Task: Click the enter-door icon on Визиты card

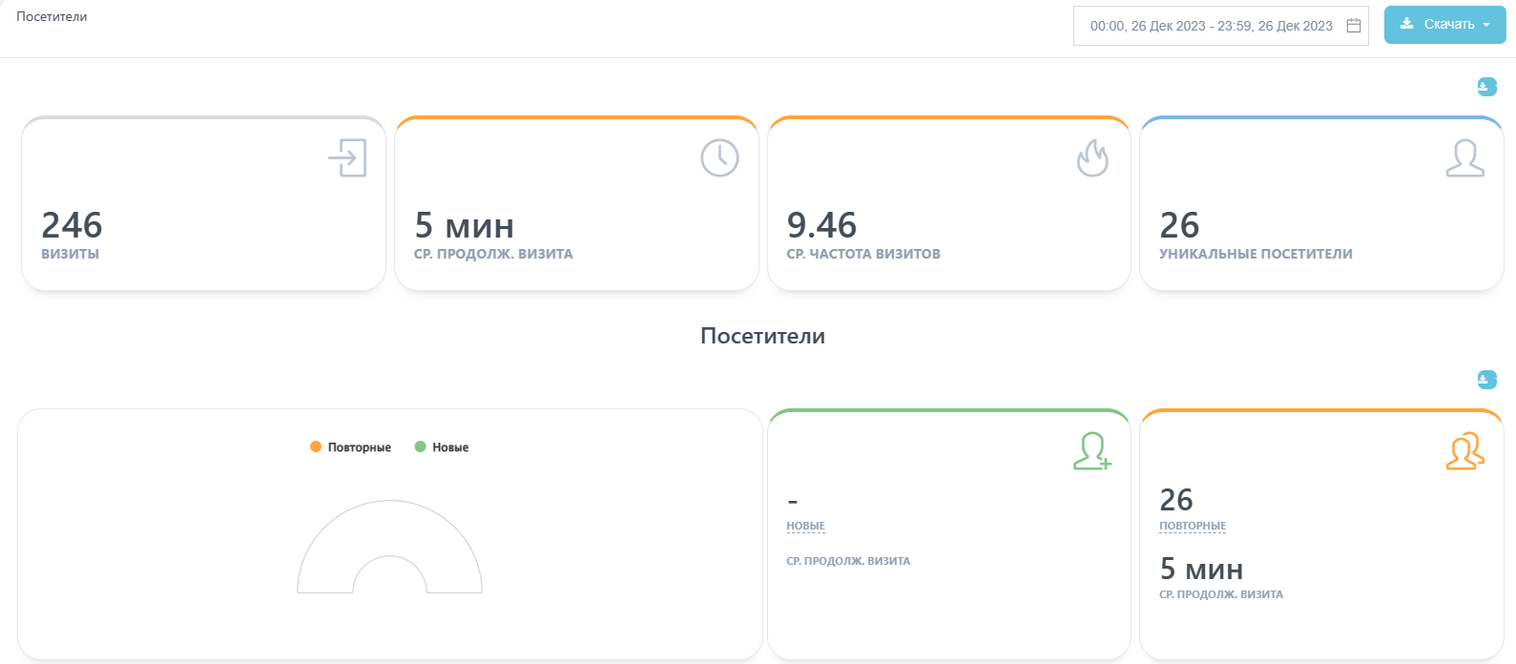Action: click(x=348, y=158)
